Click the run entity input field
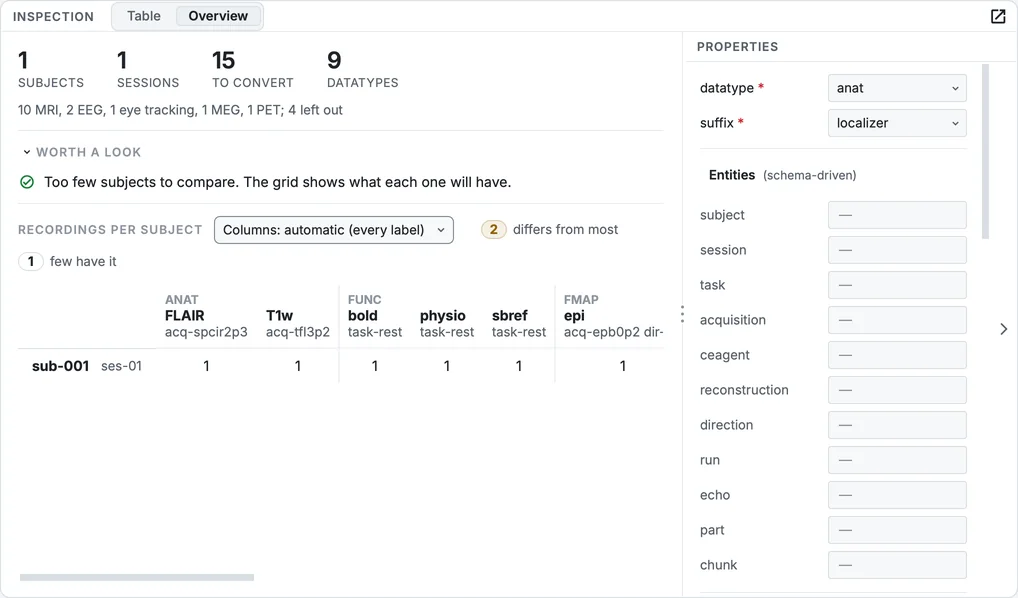Image resolution: width=1018 pixels, height=598 pixels. tap(897, 460)
